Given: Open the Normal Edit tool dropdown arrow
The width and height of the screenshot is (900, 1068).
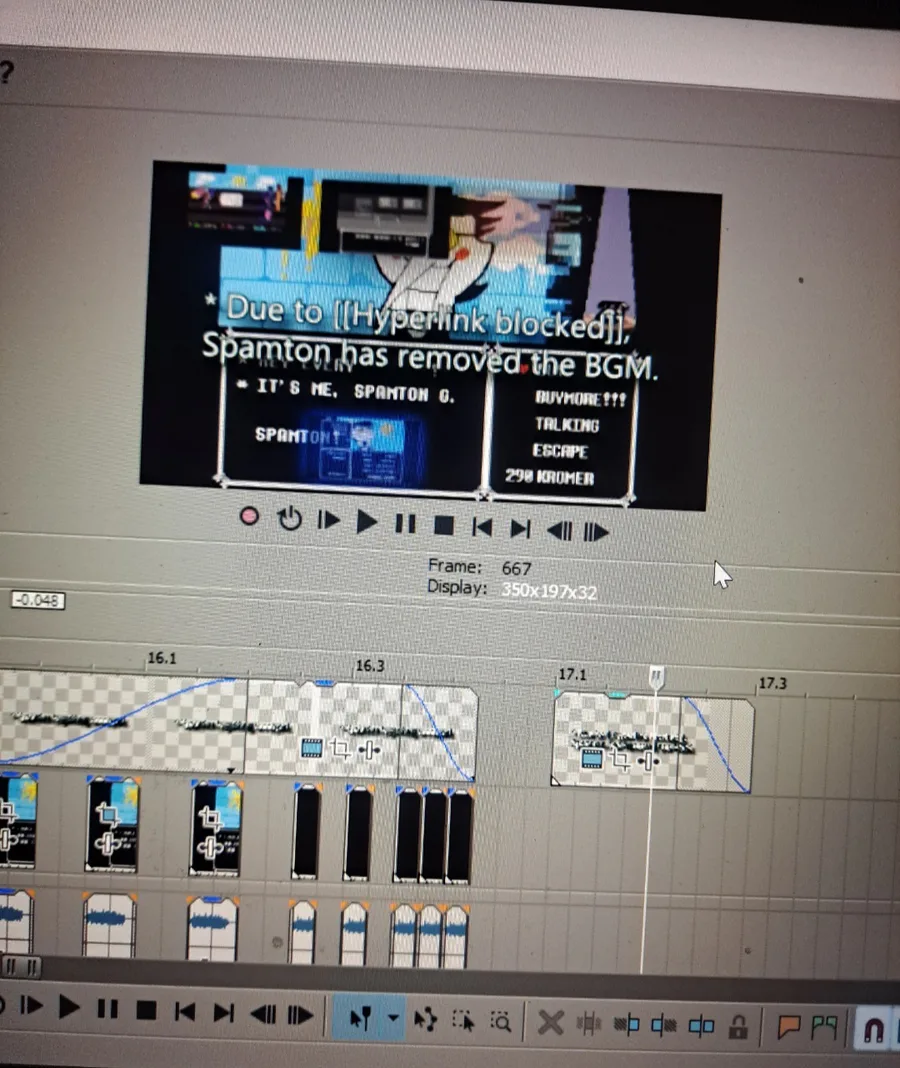Looking at the screenshot, I should [x=393, y=1018].
